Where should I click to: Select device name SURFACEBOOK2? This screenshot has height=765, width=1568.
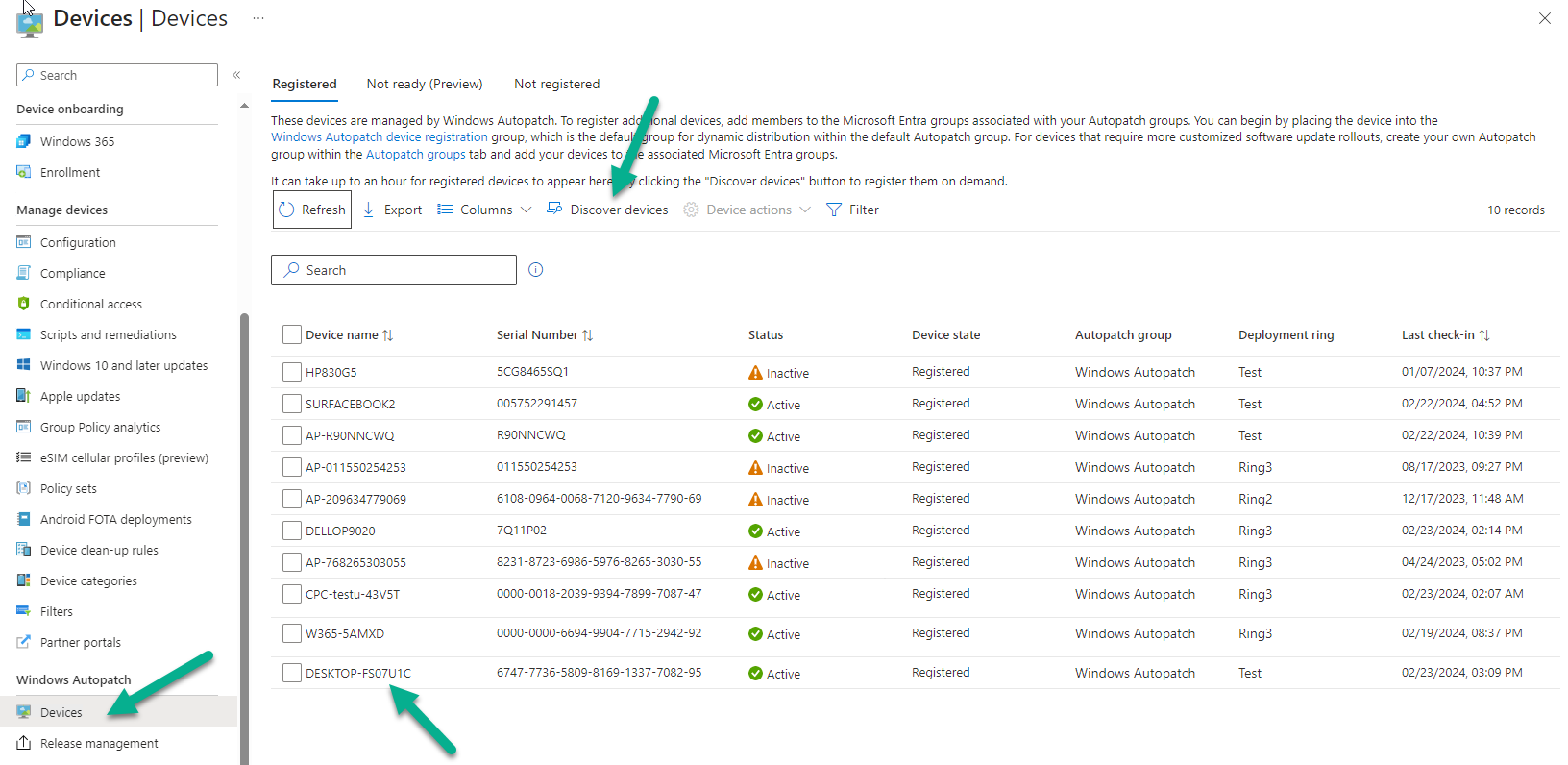[350, 404]
